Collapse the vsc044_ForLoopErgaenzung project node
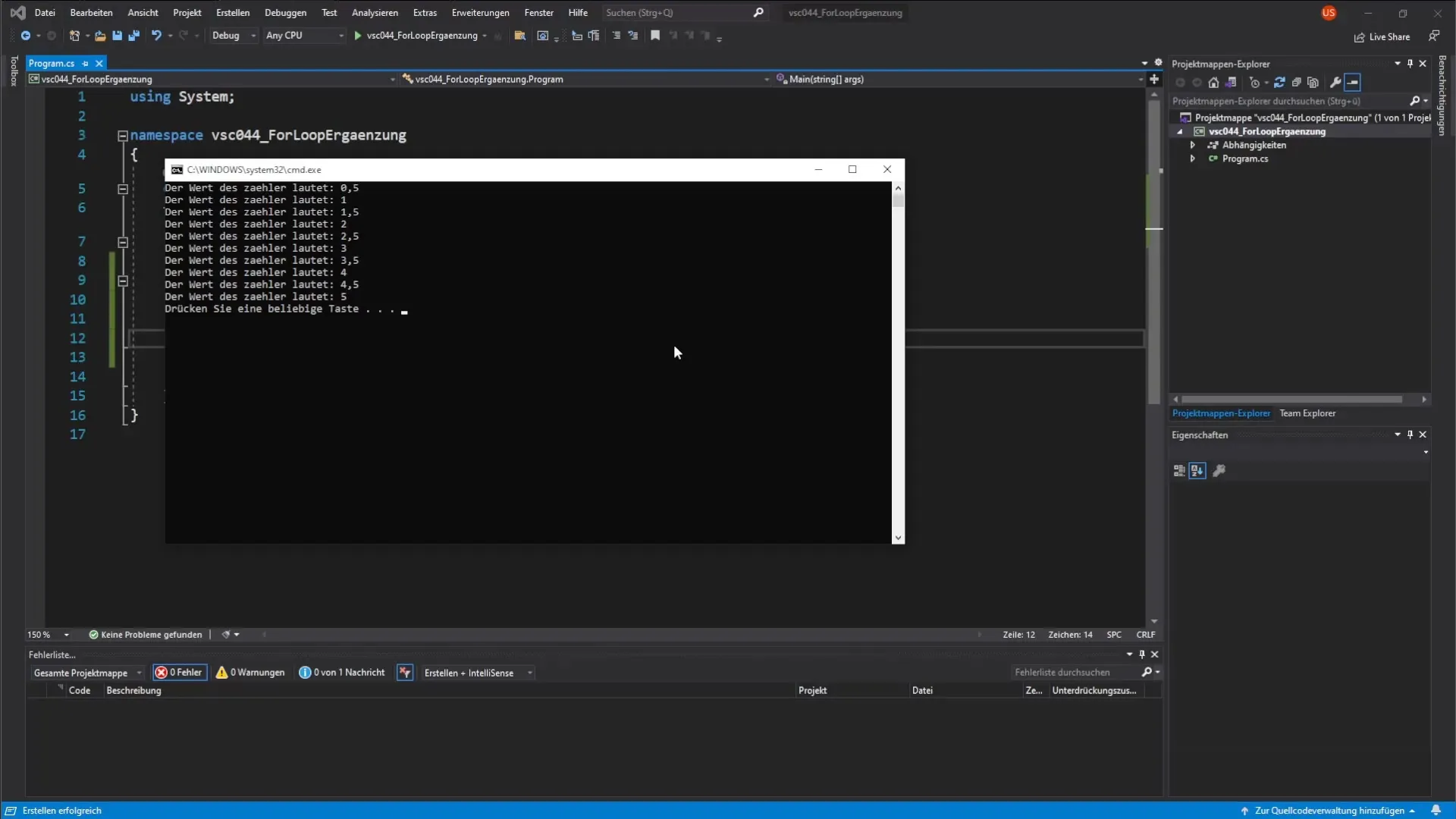The image size is (1456, 819). [x=1179, y=131]
